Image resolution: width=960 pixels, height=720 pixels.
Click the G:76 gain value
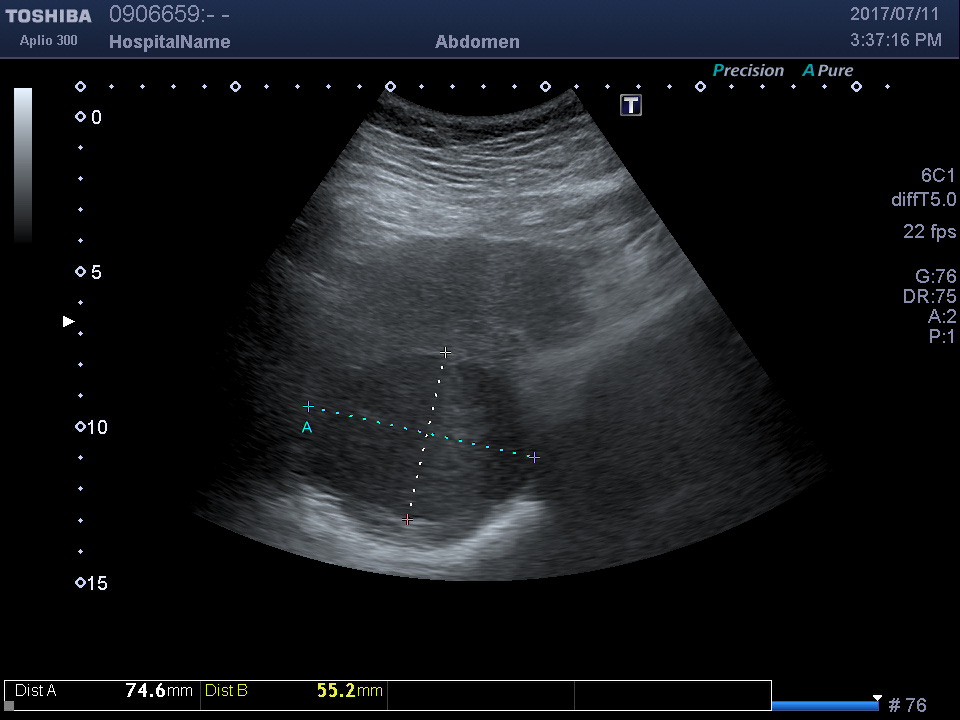[x=935, y=276]
